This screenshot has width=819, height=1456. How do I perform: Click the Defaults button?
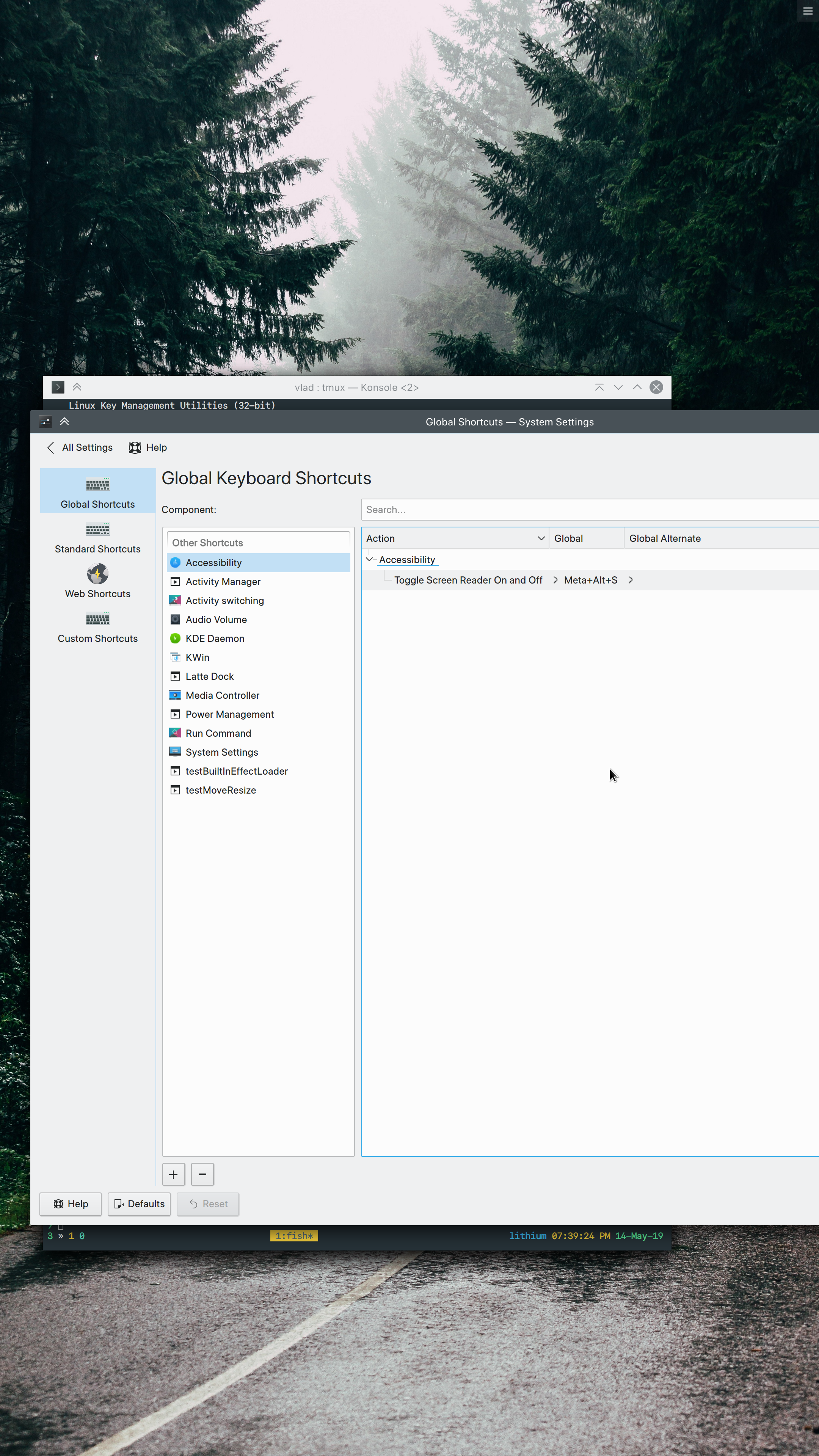pos(139,1204)
